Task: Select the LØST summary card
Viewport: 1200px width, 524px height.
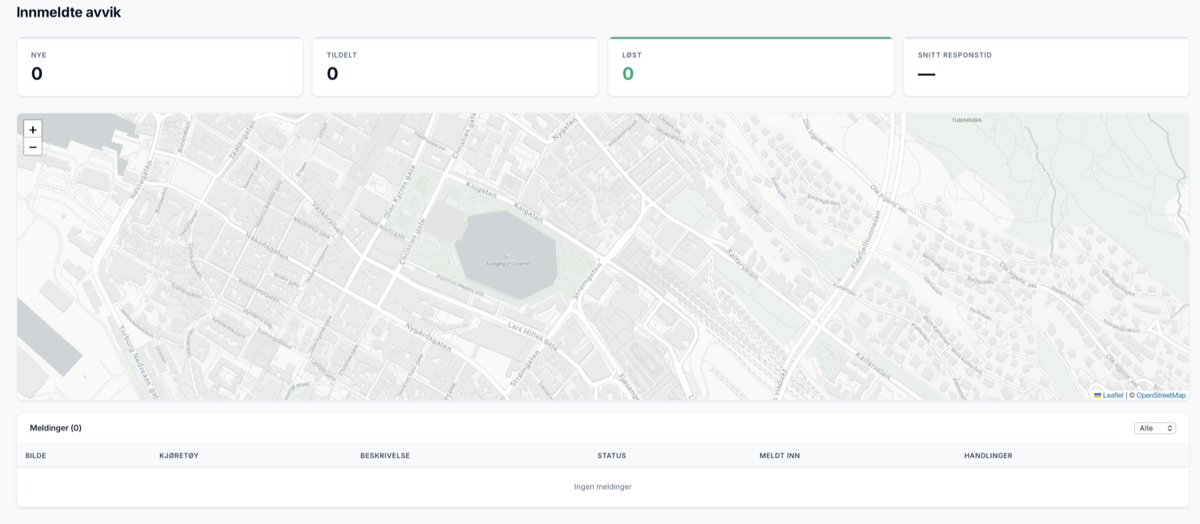Action: tap(750, 67)
